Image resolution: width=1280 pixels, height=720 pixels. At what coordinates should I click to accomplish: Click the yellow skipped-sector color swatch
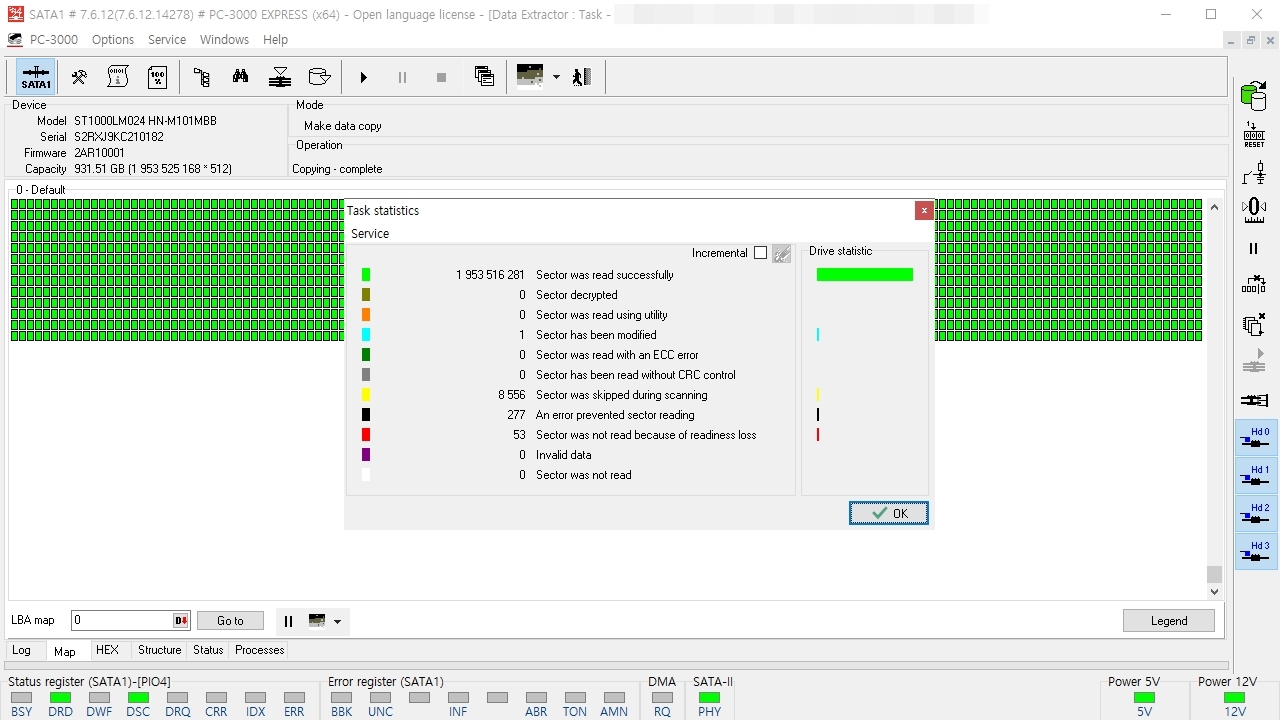coord(366,395)
